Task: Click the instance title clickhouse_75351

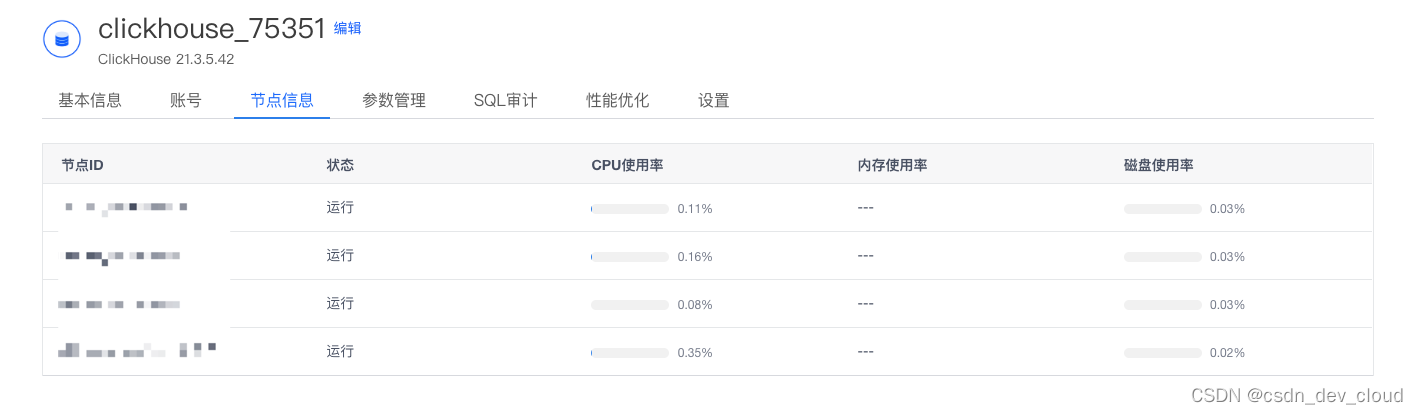Action: (x=212, y=29)
